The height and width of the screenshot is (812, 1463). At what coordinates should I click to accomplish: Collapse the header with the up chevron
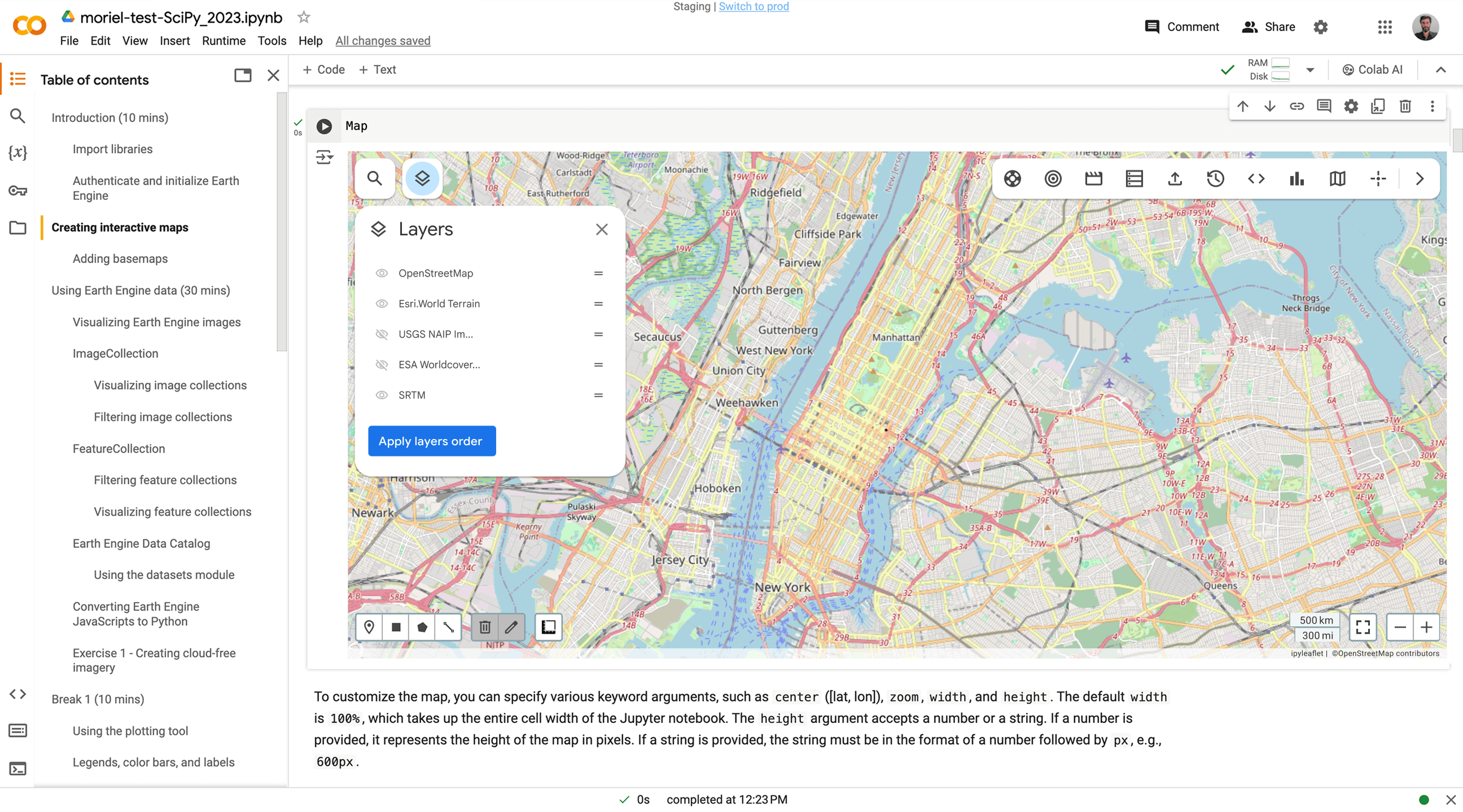[x=1441, y=70]
